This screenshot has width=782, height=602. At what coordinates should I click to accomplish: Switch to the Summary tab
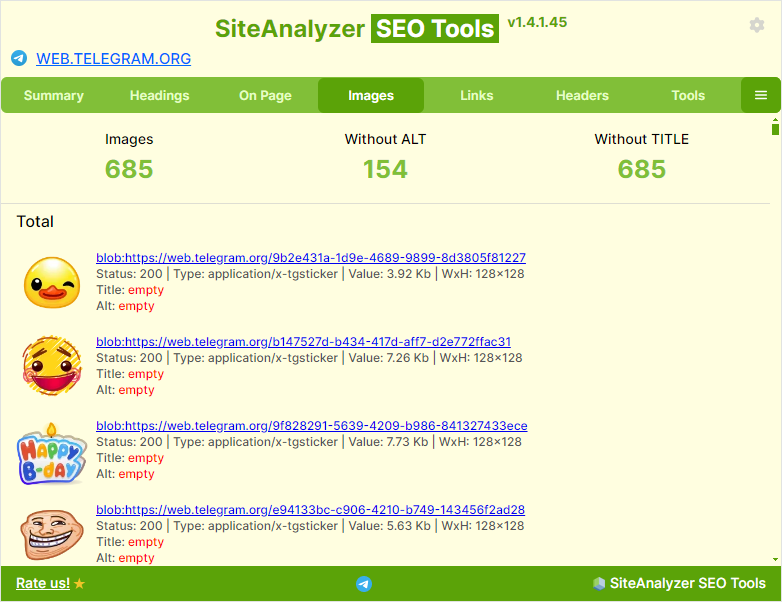54,95
